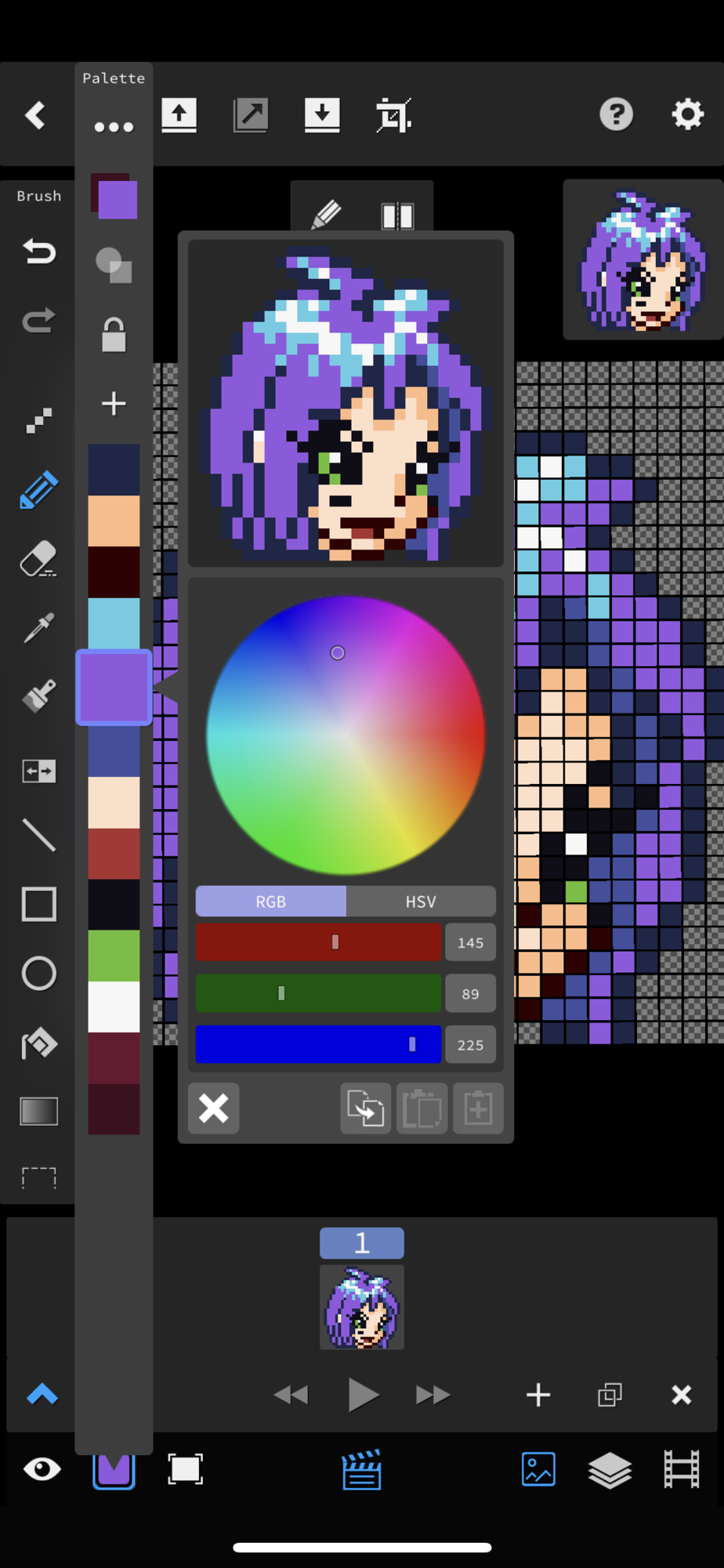The width and height of the screenshot is (724, 1568).
Task: Pick the light blue palette swatch
Action: (114, 623)
